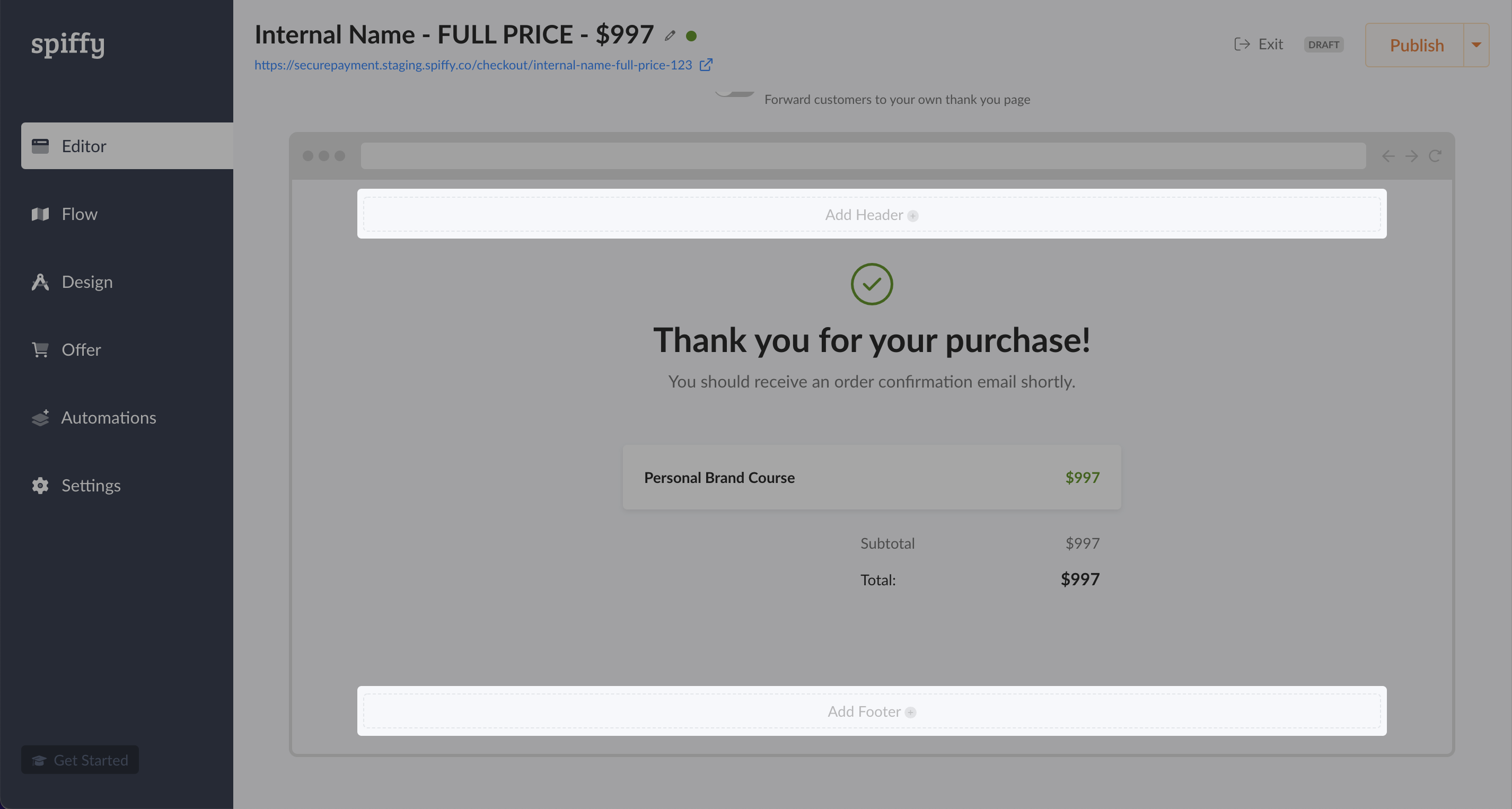Click Add Footer placeholder
This screenshot has height=809, width=1512.
click(x=872, y=711)
